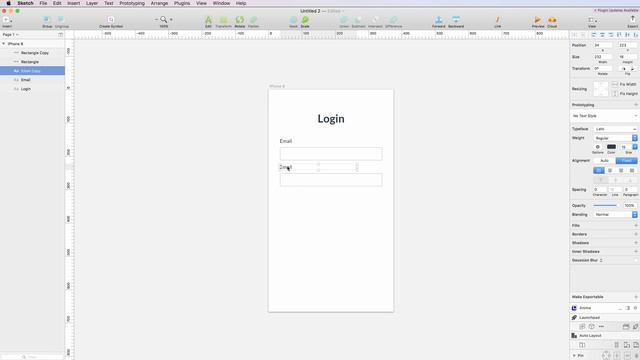Screen dimensions: 640x360
Task: Click the Union boolean icon
Action: (344, 20)
